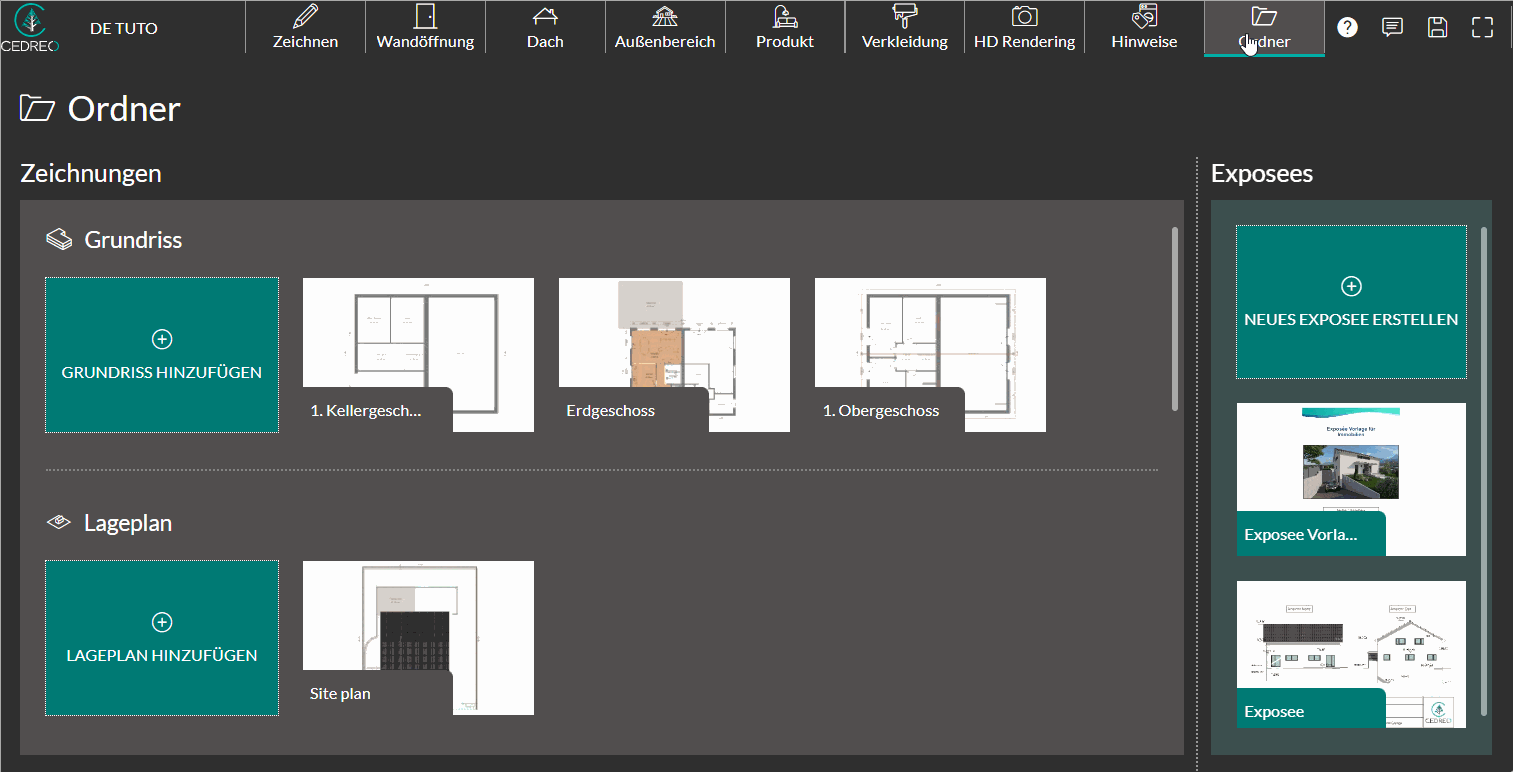Toggle fullscreen mode icon
This screenshot has height=772, width=1513.
[1482, 28]
